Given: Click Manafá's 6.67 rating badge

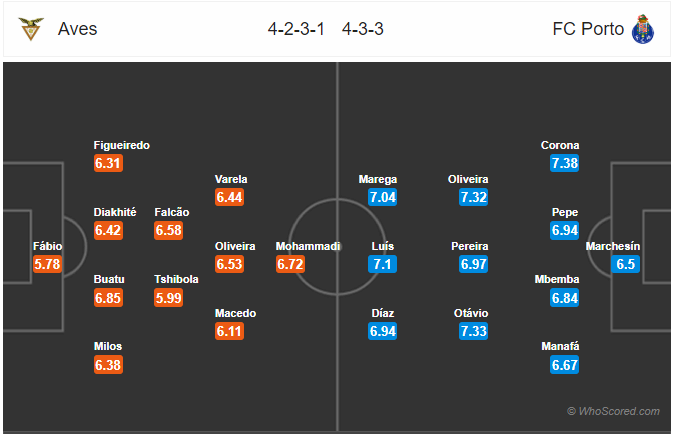Looking at the screenshot, I should (x=564, y=365).
